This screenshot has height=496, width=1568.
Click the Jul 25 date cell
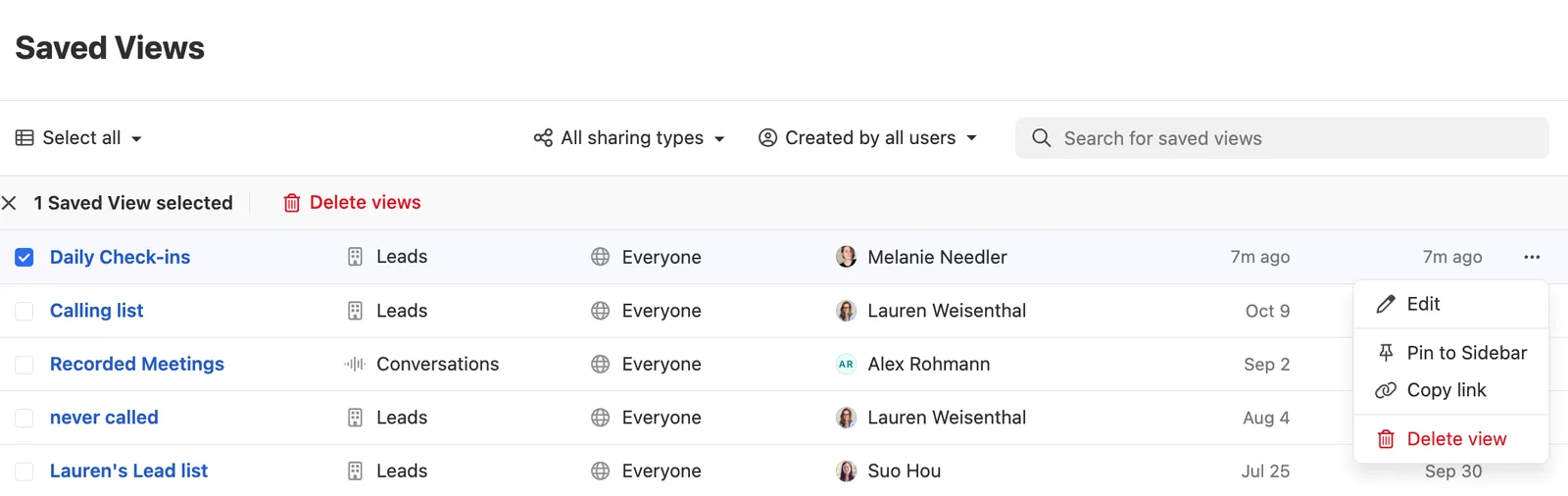pyautogui.click(x=1265, y=471)
